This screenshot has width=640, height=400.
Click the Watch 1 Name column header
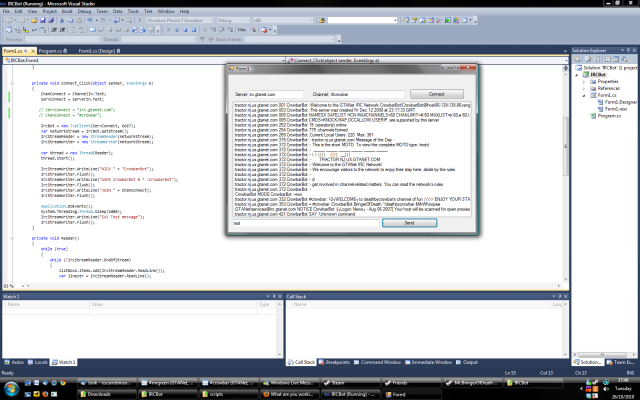tap(47, 304)
